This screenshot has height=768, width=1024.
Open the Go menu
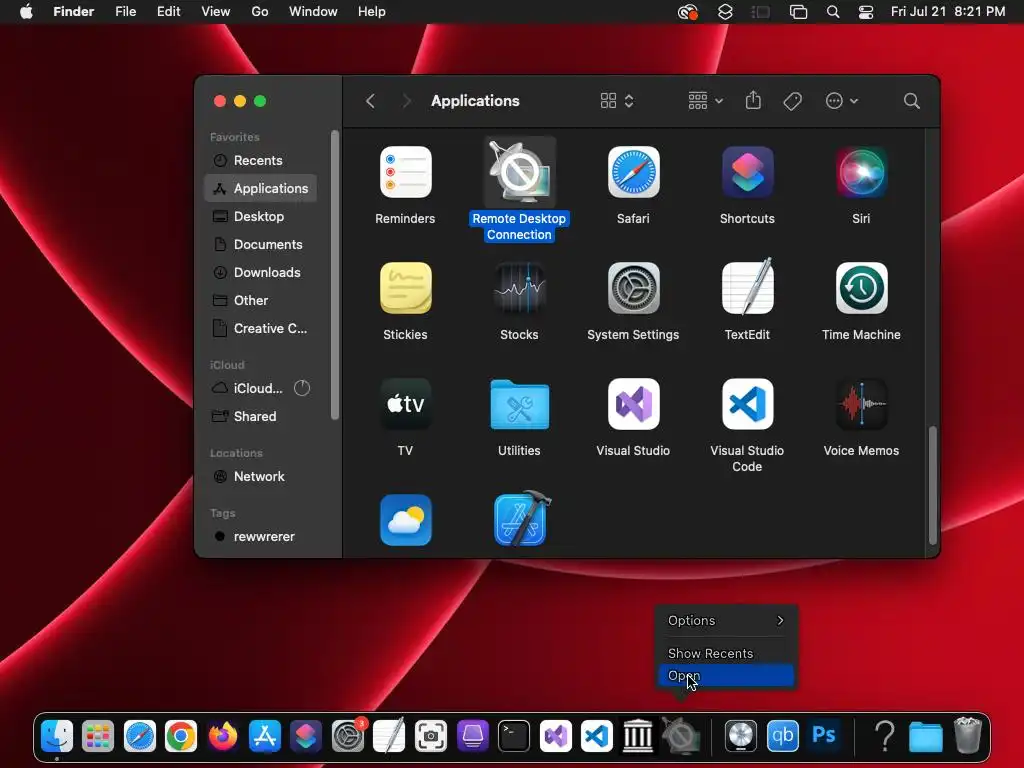(x=260, y=12)
